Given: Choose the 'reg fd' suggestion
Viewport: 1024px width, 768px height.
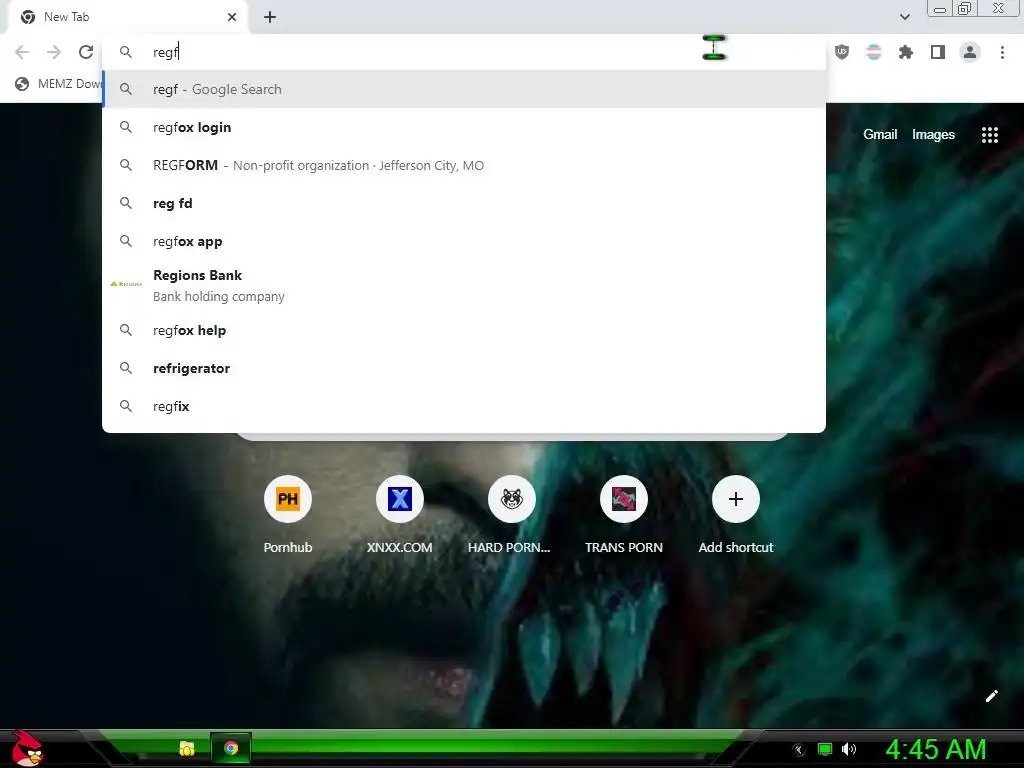Looking at the screenshot, I should click(464, 203).
